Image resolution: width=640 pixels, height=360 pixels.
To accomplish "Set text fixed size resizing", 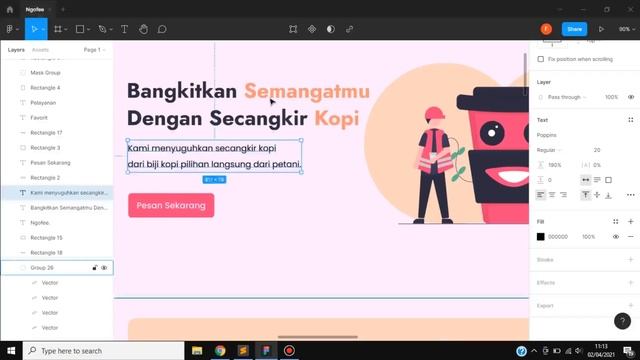I will click(x=609, y=180).
